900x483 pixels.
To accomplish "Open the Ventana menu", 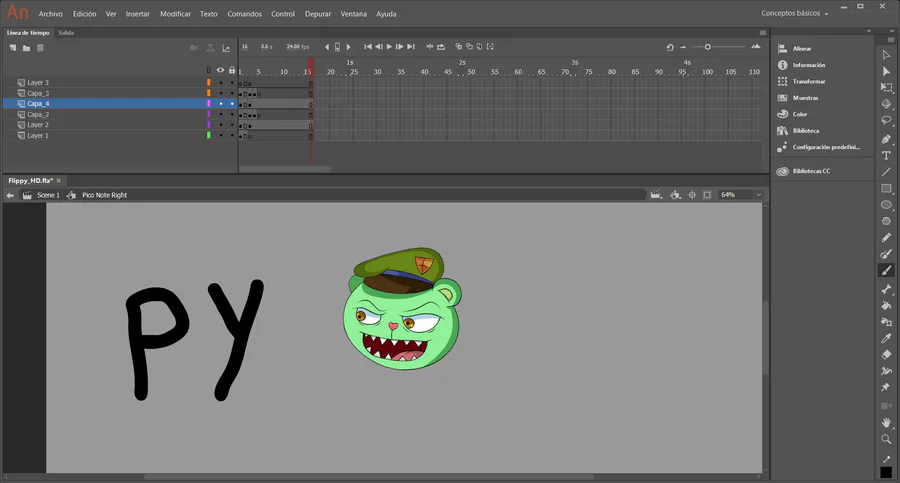I will [x=354, y=14].
